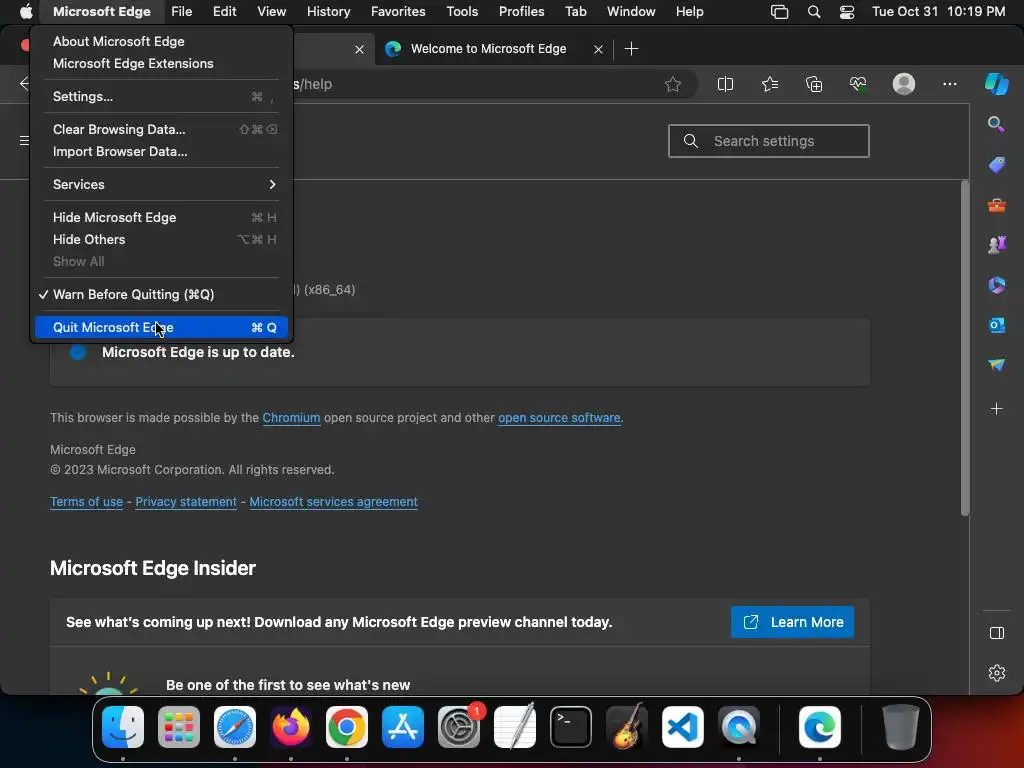Open the Favorites menu in menu bar
Image resolution: width=1024 pixels, height=768 pixels.
(x=398, y=12)
